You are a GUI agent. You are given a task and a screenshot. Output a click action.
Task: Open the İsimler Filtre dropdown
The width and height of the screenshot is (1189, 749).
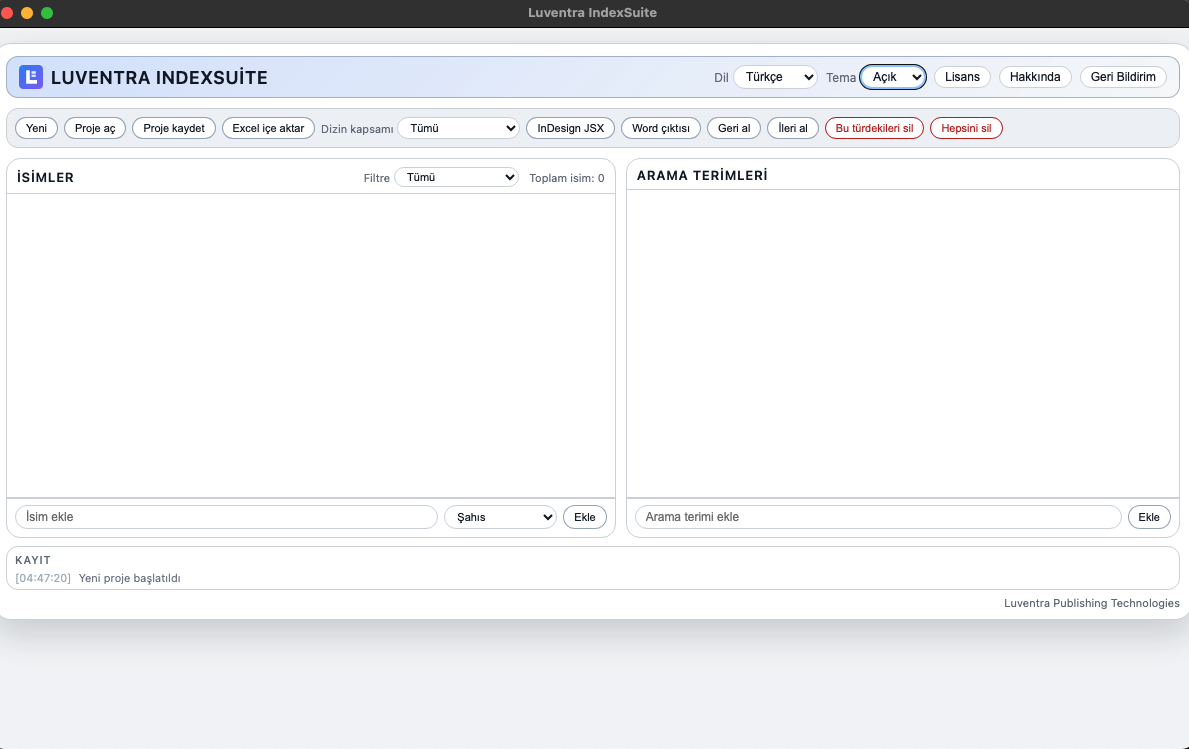(x=456, y=178)
